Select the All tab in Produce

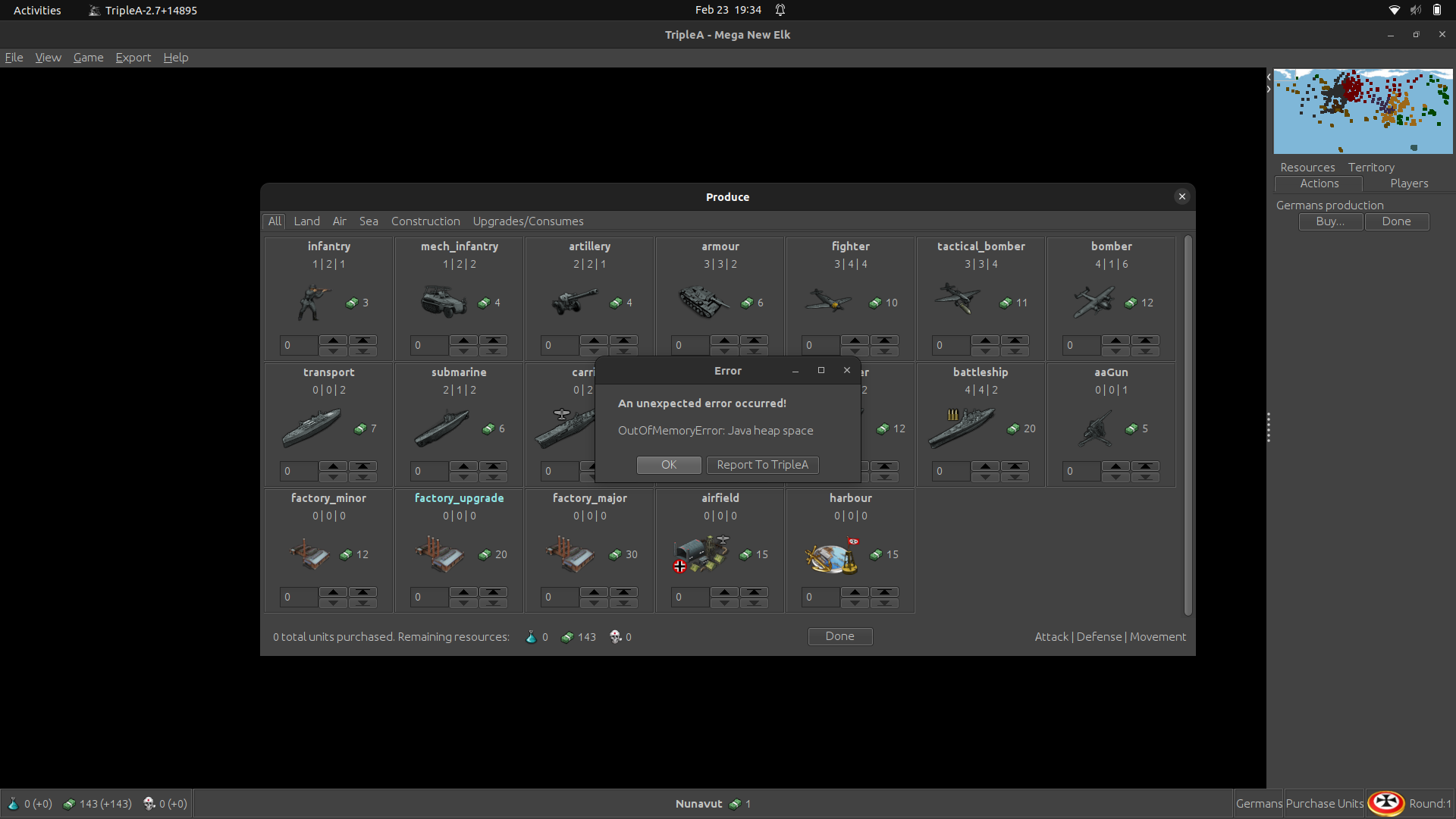pos(275,221)
